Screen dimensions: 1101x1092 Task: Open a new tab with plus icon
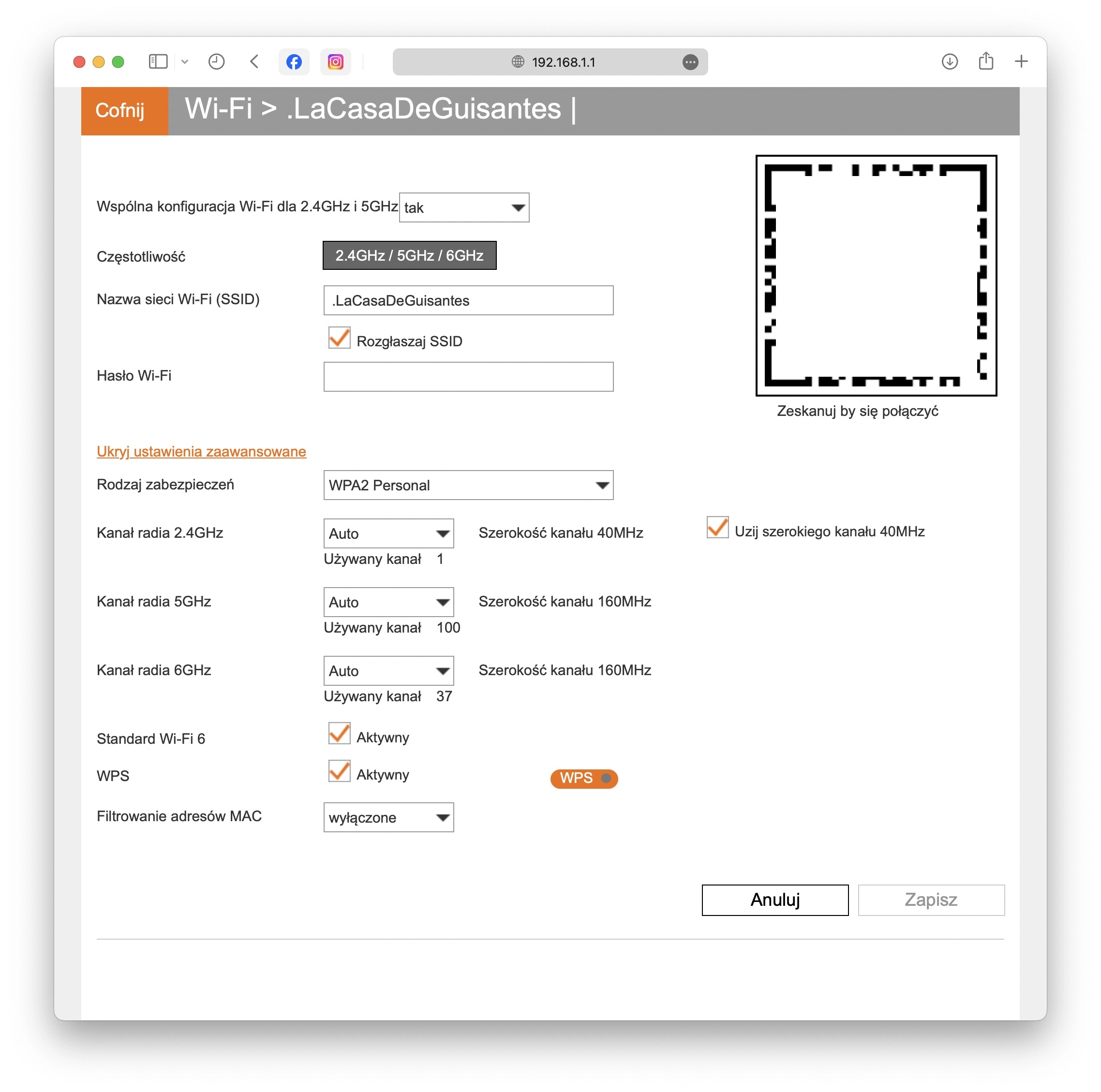(1021, 61)
